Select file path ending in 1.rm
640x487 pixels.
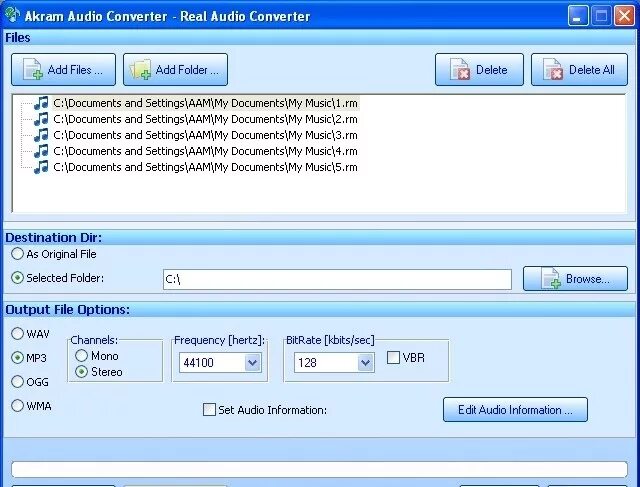pyautogui.click(x=206, y=103)
